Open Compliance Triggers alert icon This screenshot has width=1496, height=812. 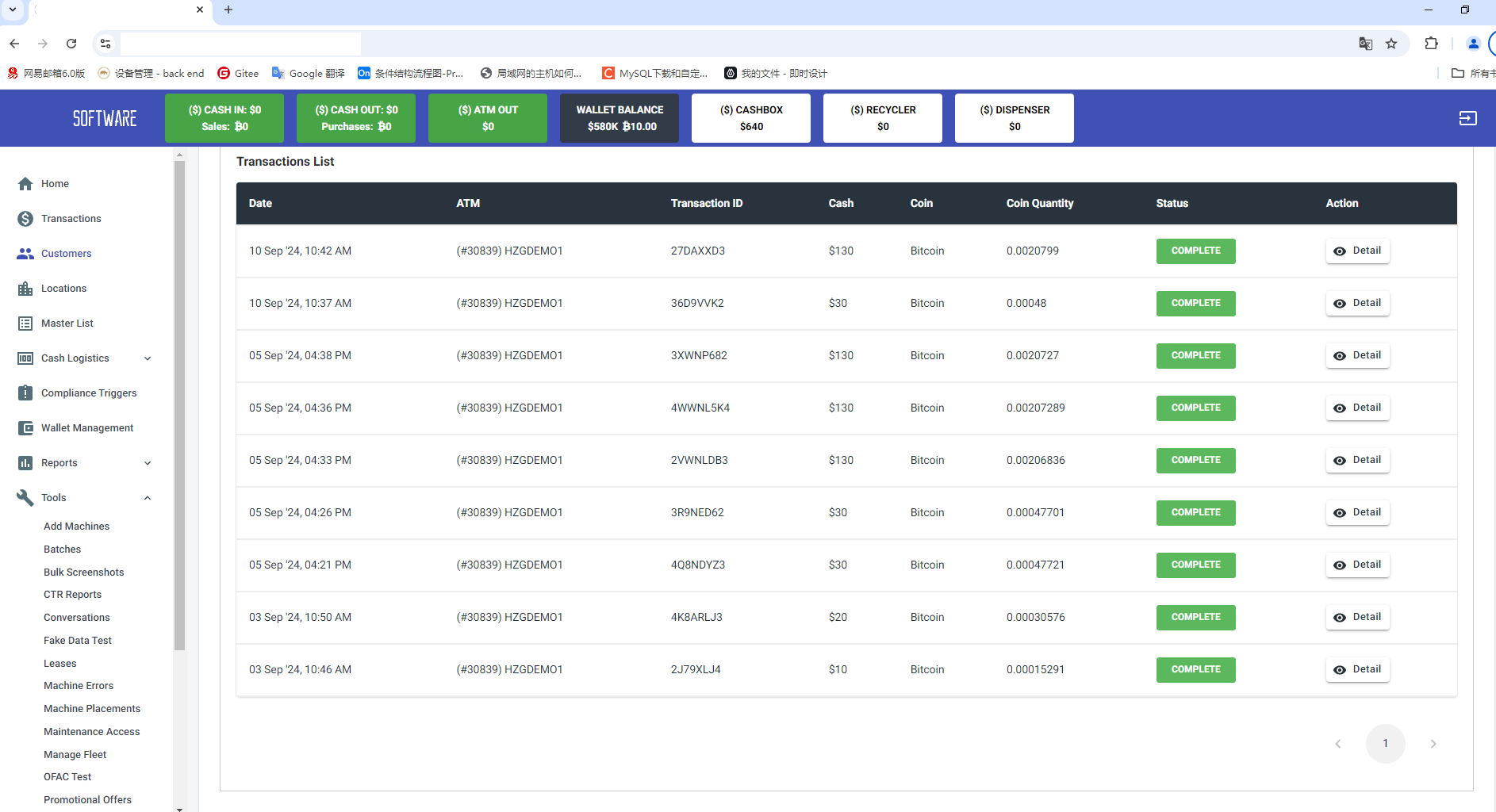click(25, 393)
